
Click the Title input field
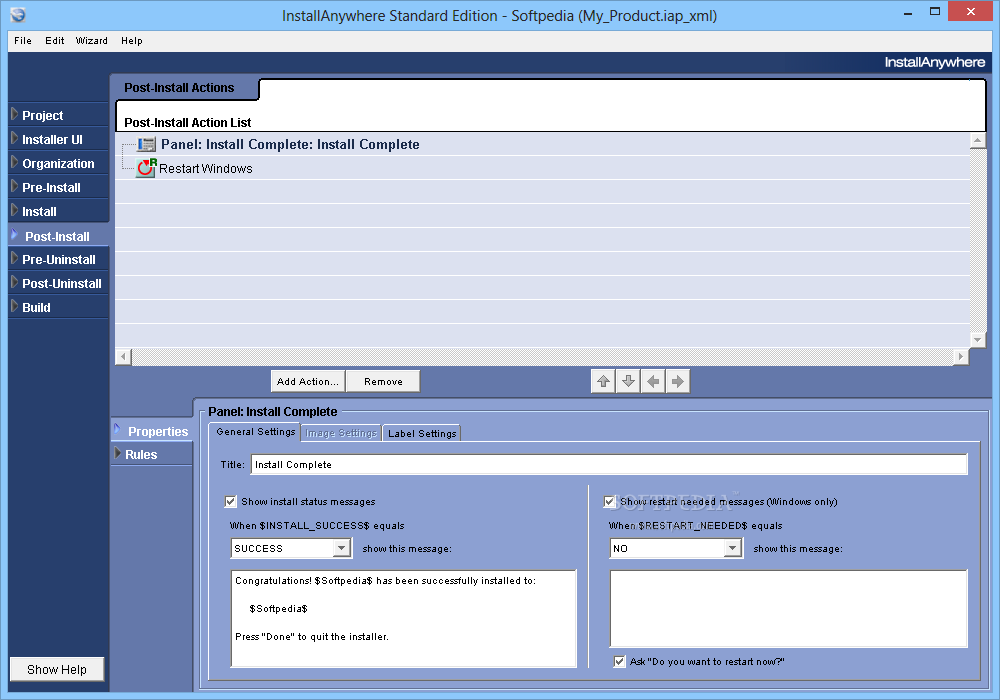point(609,465)
